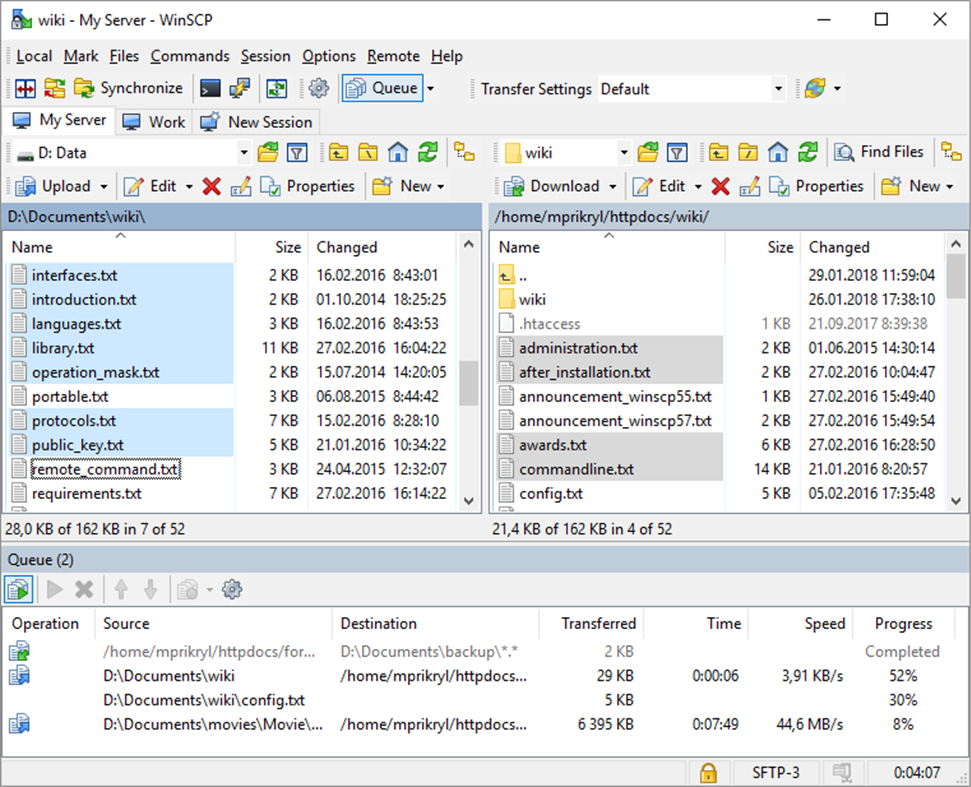This screenshot has width=971, height=787.
Task: Open the parent directory in the local panel
Action: click(x=337, y=152)
